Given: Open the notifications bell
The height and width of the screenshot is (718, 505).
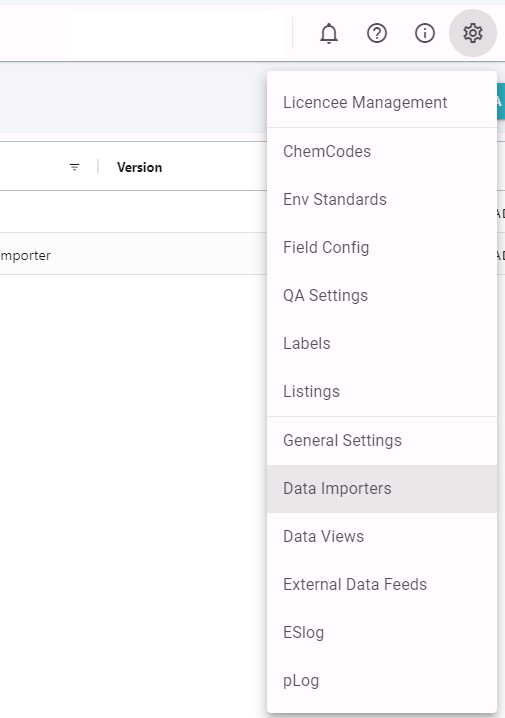Looking at the screenshot, I should [x=329, y=33].
